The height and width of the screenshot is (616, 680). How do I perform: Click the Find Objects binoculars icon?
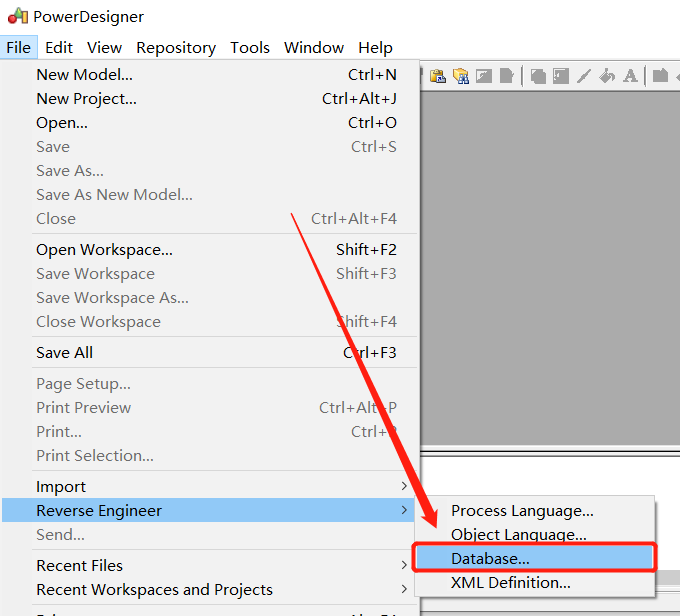click(x=461, y=76)
